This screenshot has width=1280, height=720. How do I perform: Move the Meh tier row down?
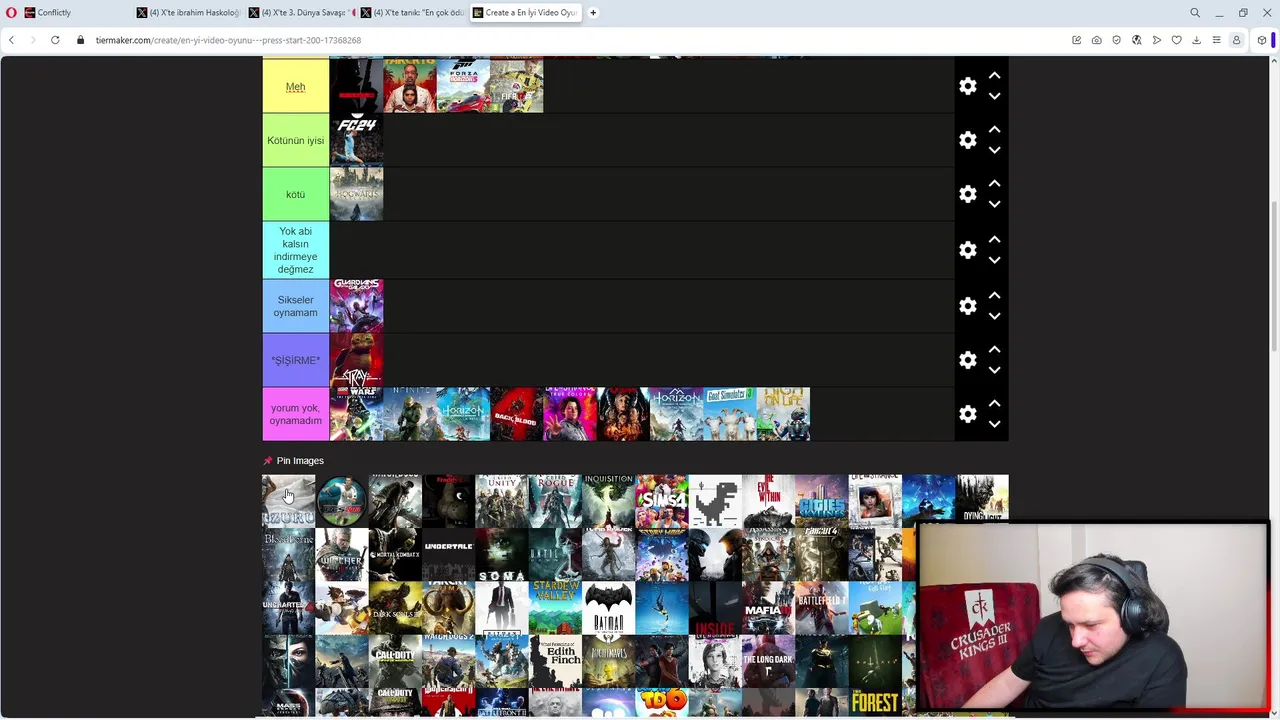pyautogui.click(x=994, y=96)
